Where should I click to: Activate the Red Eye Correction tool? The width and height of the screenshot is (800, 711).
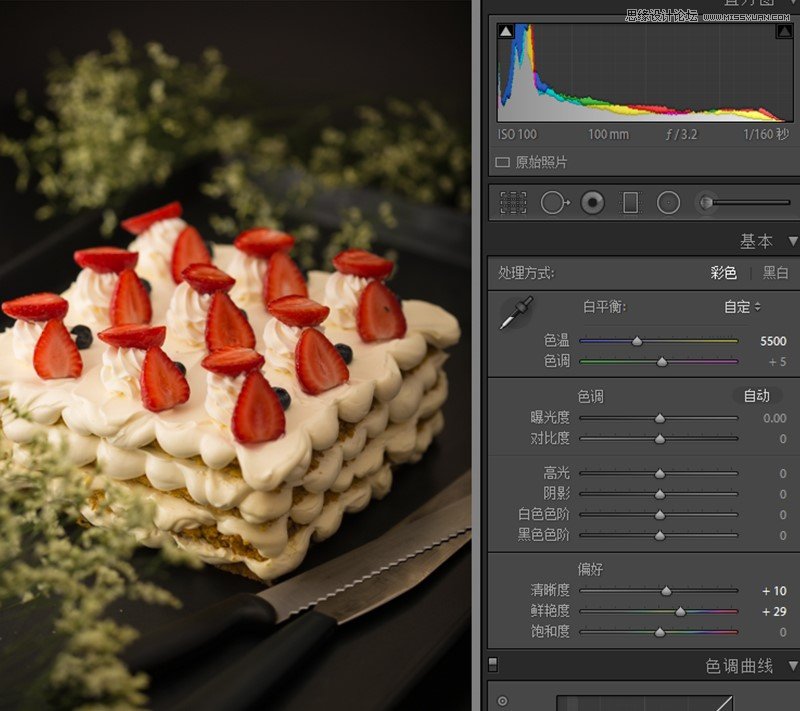[593, 203]
